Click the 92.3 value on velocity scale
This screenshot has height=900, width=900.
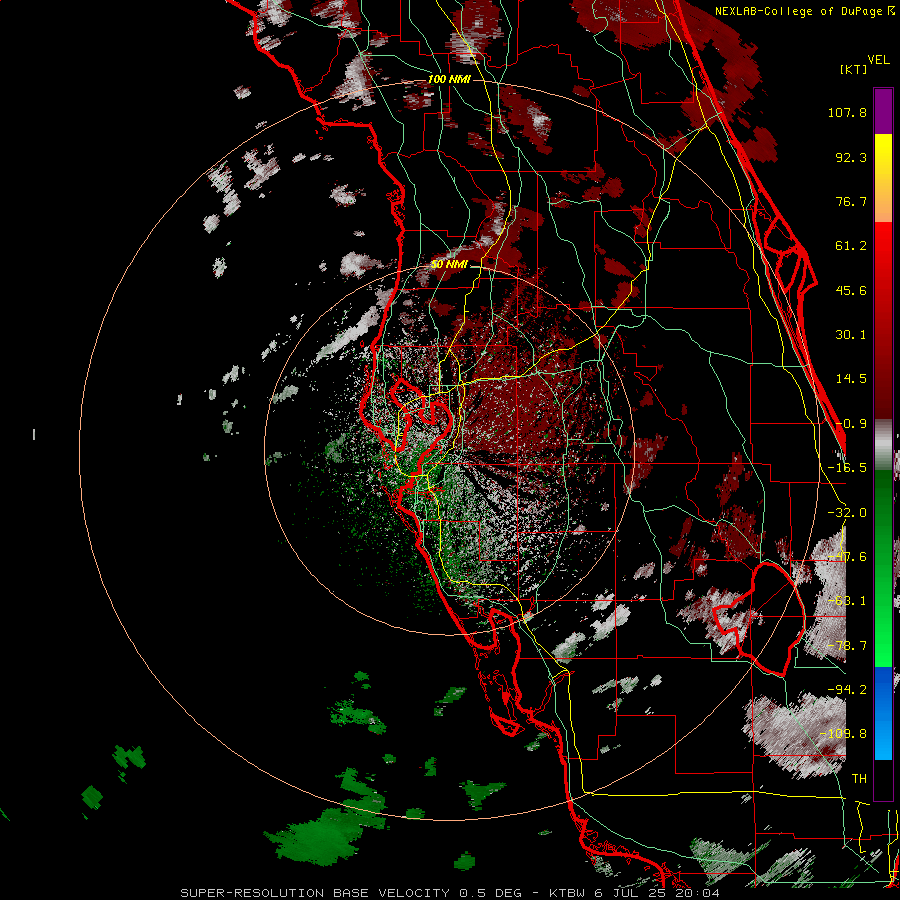[851, 157]
